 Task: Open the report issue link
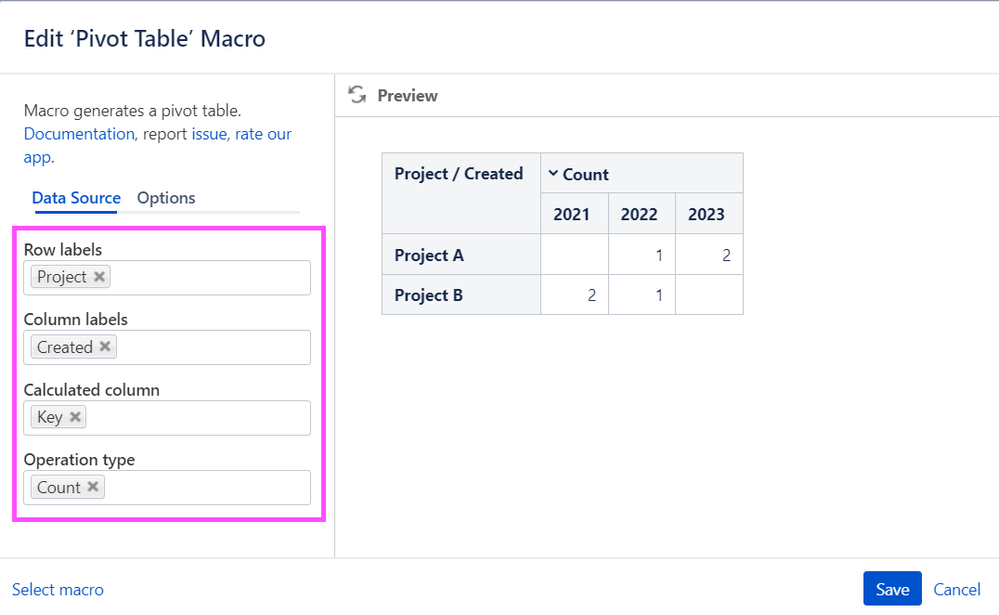click(x=209, y=134)
